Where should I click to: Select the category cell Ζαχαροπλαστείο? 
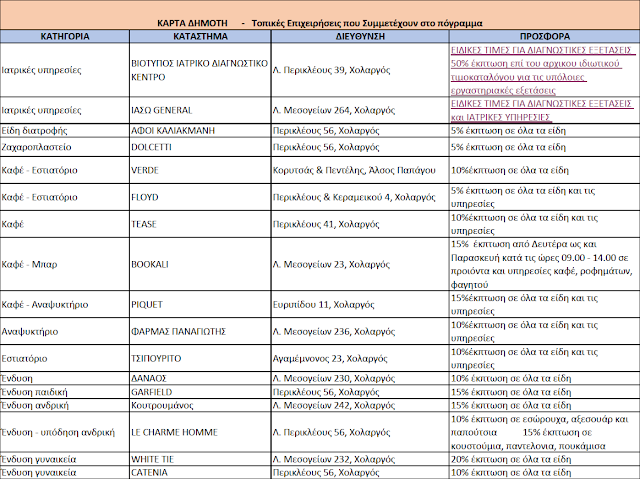point(65,147)
